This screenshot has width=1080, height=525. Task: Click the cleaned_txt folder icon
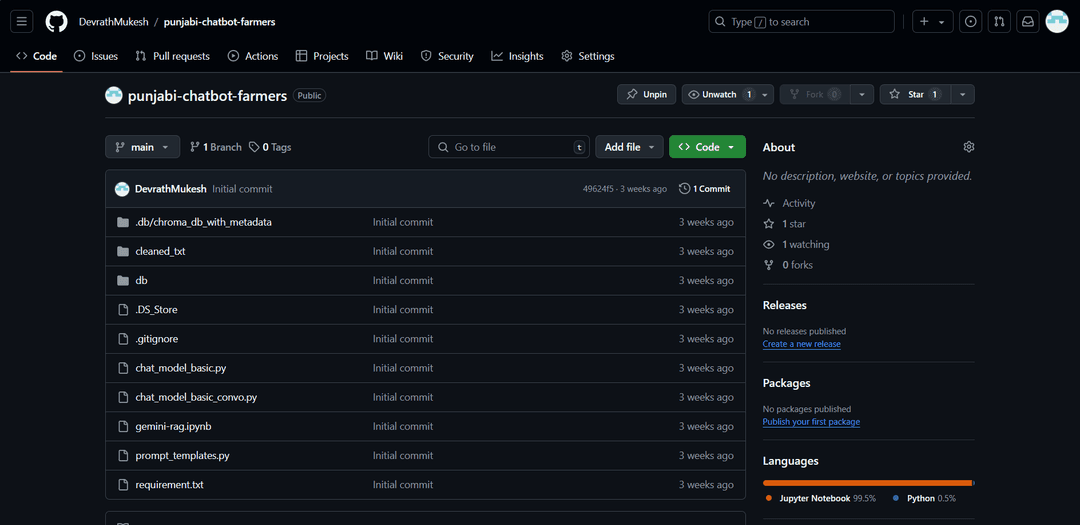pyautogui.click(x=123, y=251)
